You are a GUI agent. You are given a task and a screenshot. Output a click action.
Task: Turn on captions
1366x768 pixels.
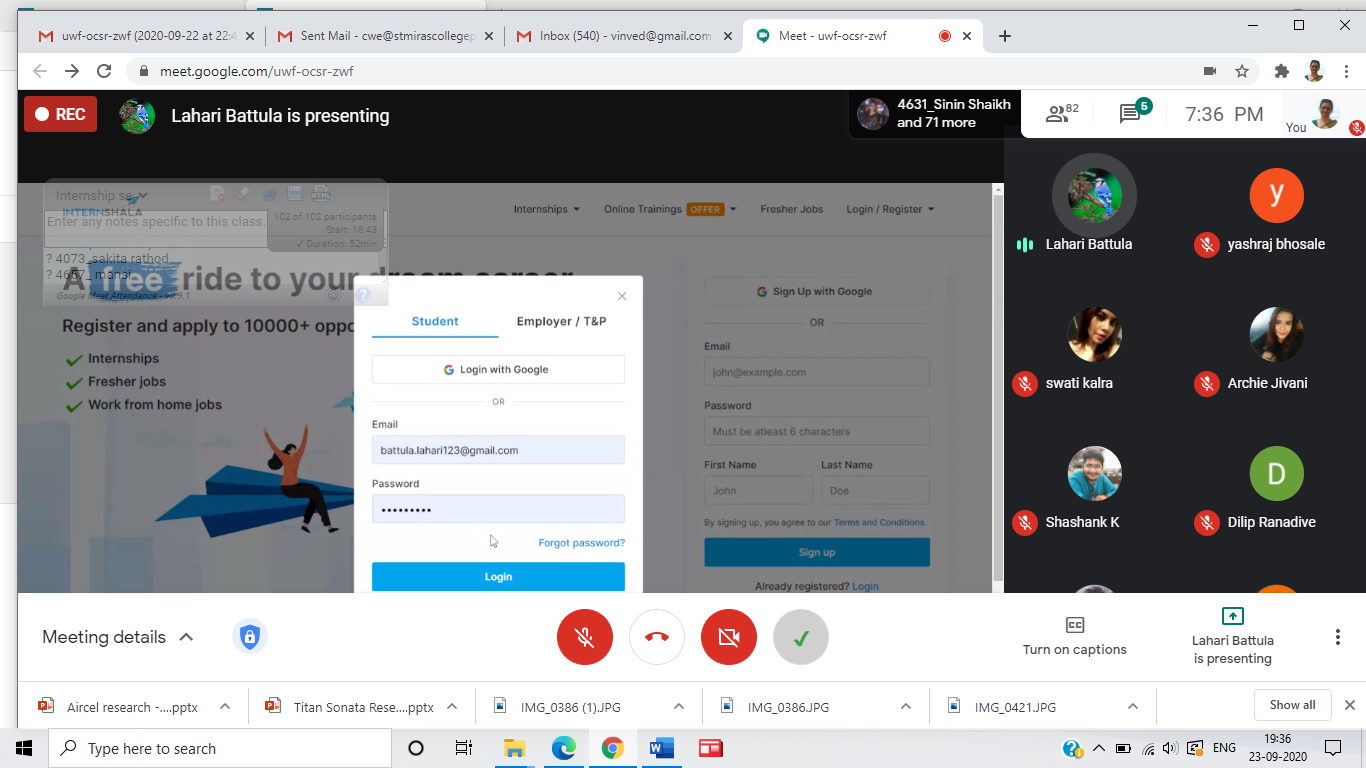pos(1074,637)
